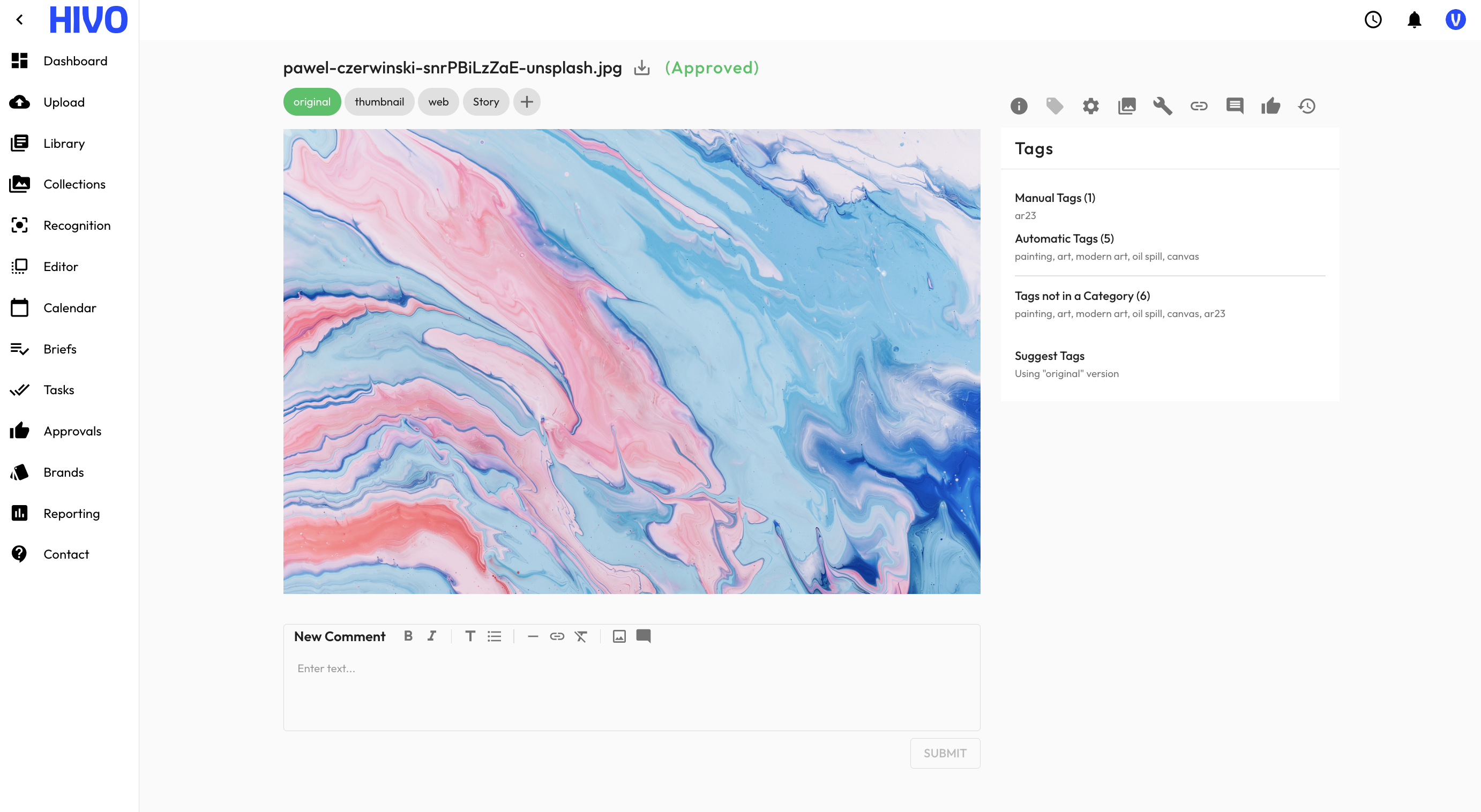
Task: Add a new version with plus button
Action: (527, 102)
